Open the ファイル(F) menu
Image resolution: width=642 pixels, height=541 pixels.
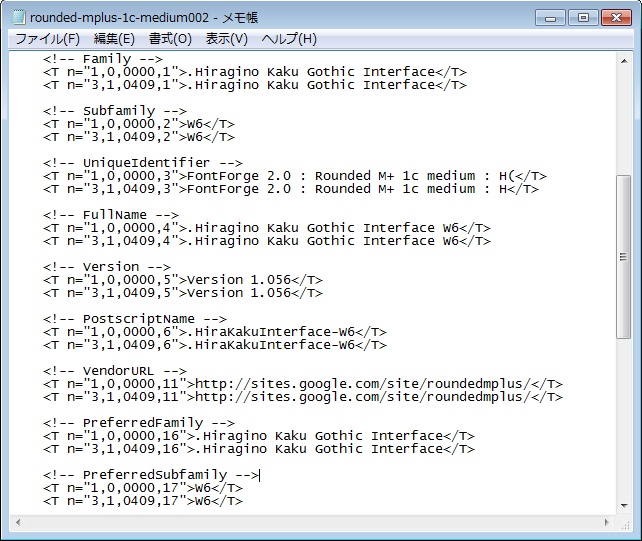click(x=47, y=39)
